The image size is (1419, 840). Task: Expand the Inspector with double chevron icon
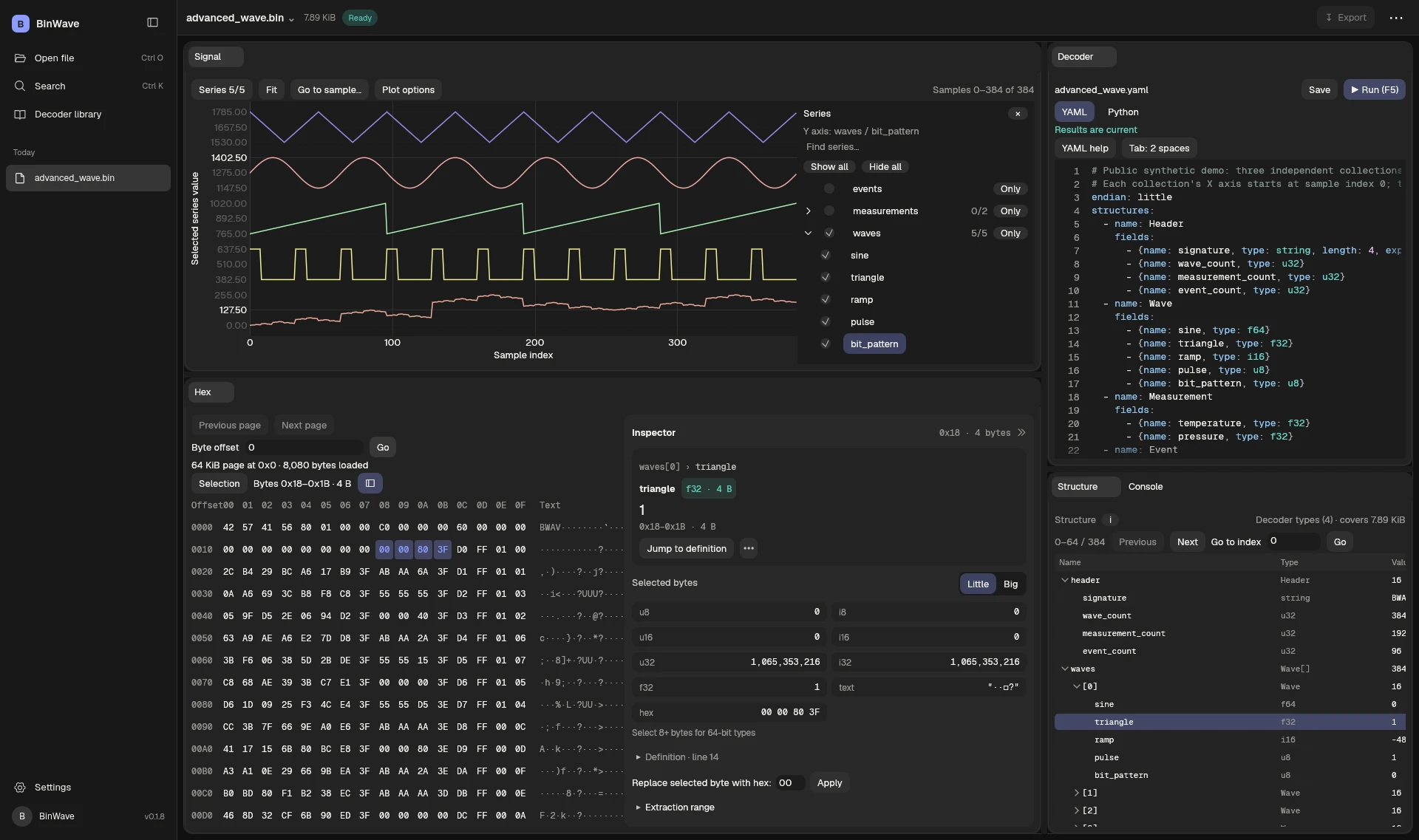[1021, 433]
